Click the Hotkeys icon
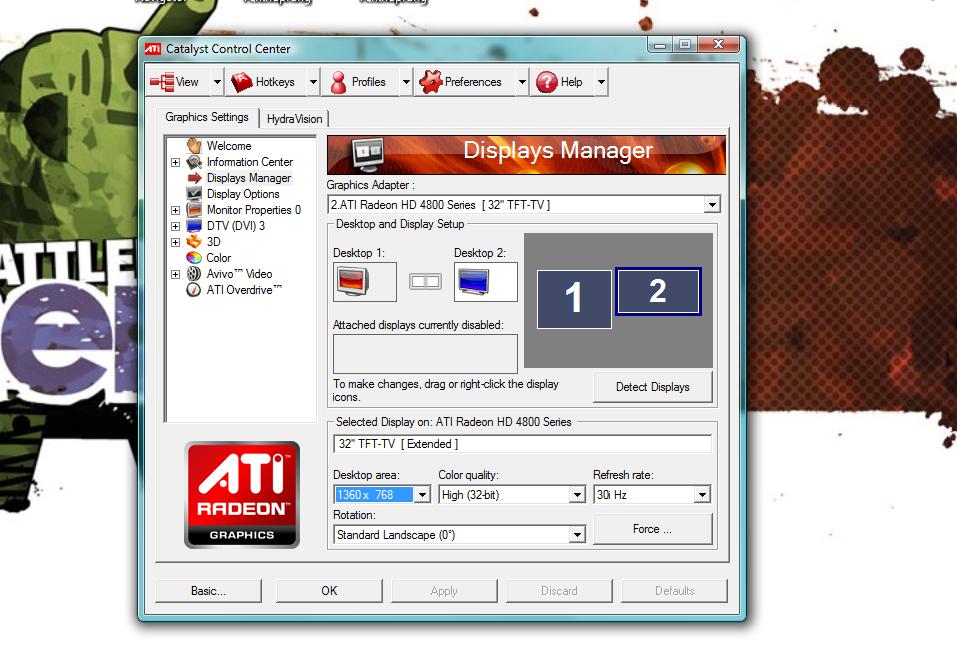The width and height of the screenshot is (957, 651). [242, 82]
